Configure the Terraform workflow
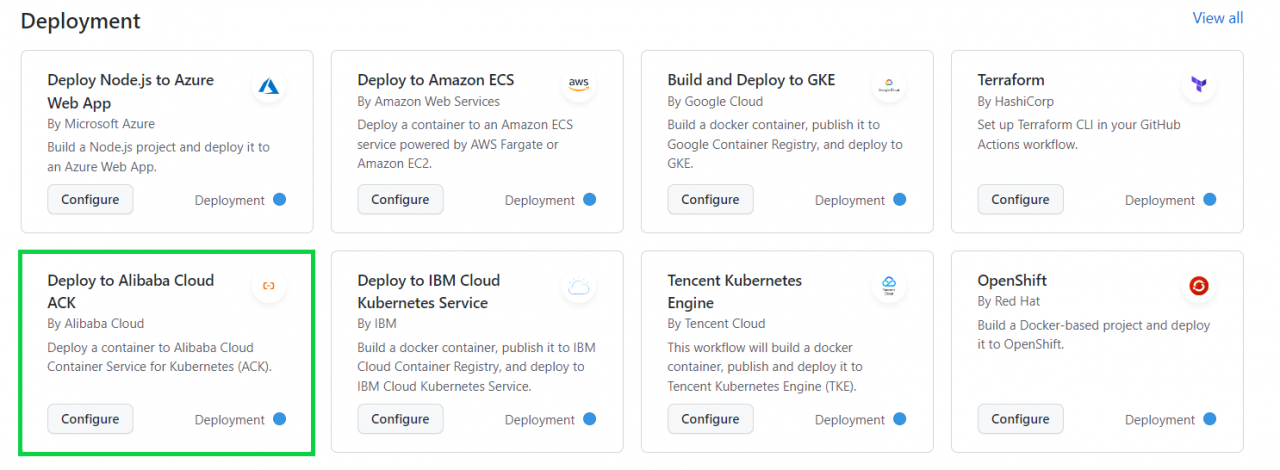The image size is (1280, 470). point(1020,199)
